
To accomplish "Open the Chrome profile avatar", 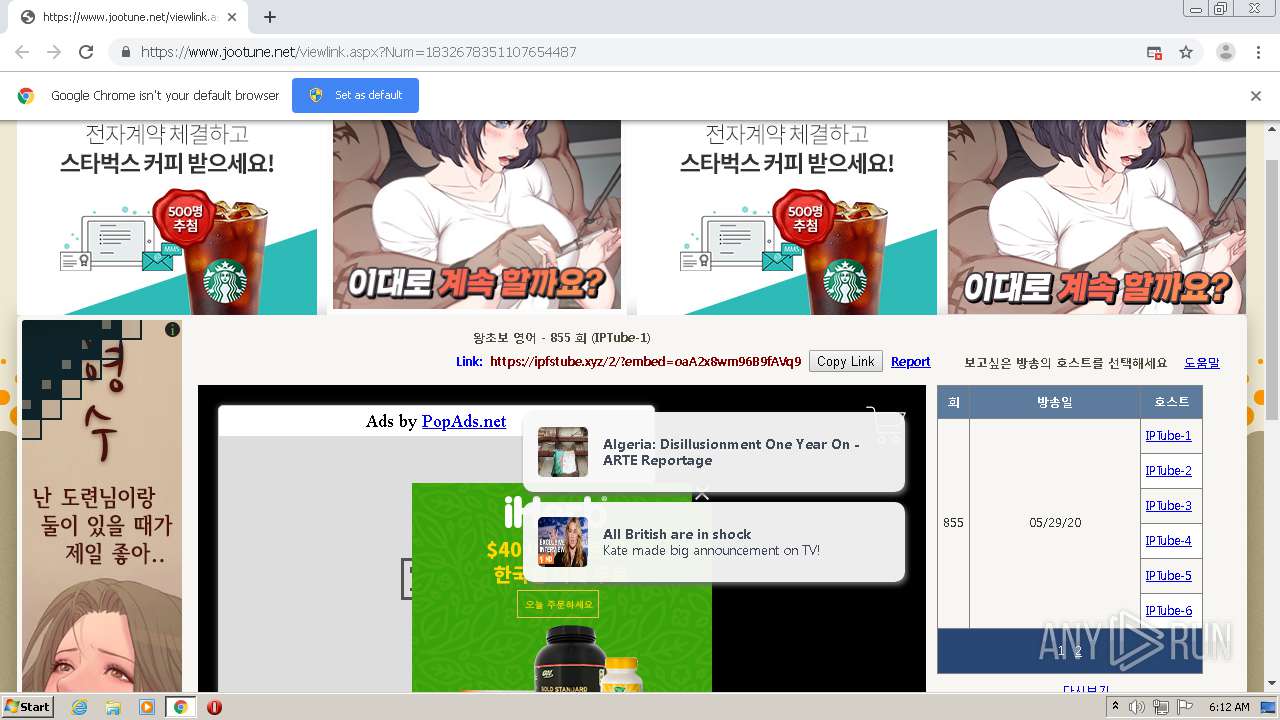I will (1225, 52).
